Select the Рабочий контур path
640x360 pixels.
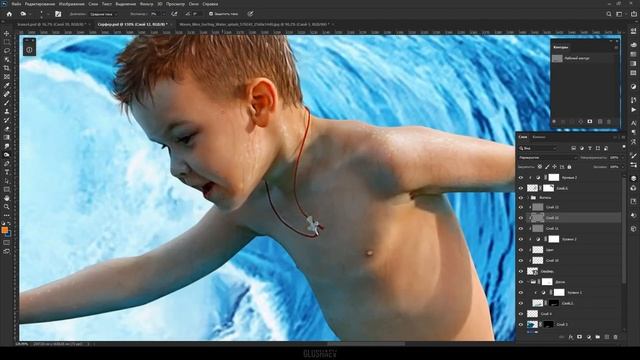pyautogui.click(x=584, y=58)
